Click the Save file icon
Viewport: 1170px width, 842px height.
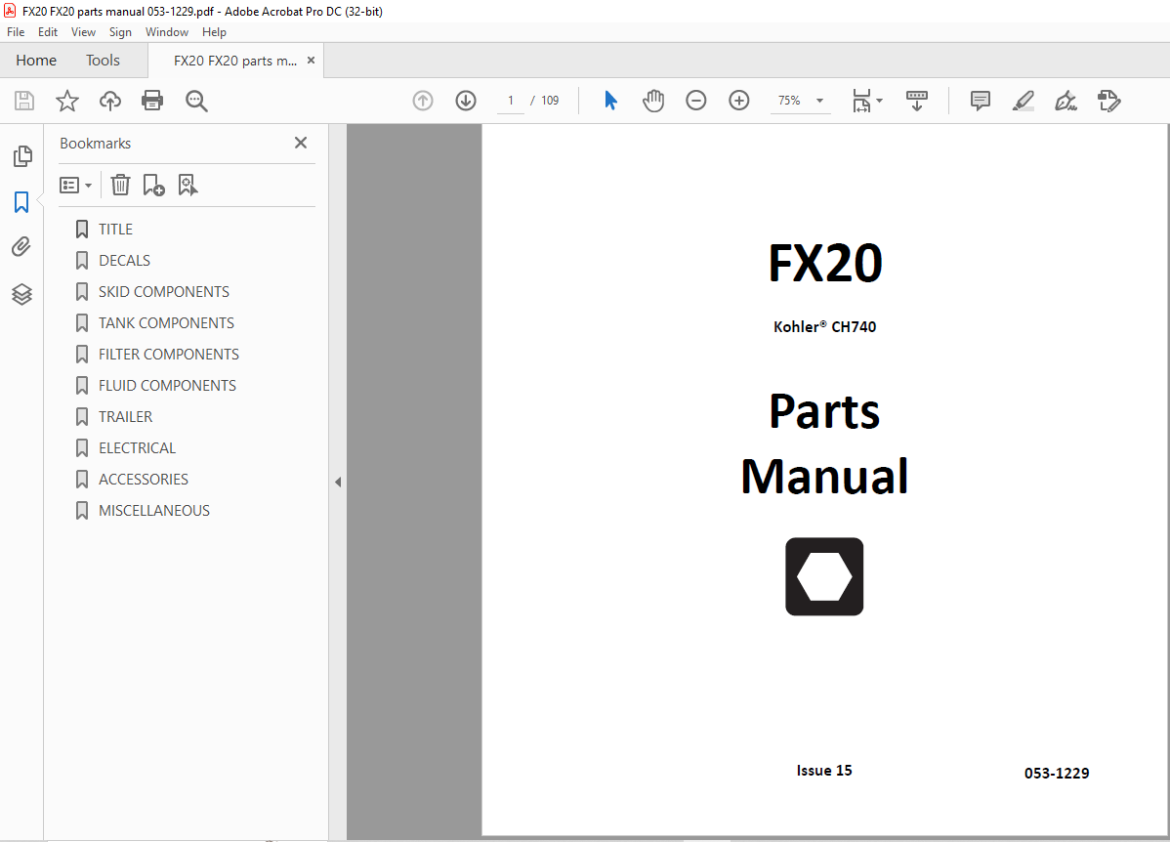(25, 101)
